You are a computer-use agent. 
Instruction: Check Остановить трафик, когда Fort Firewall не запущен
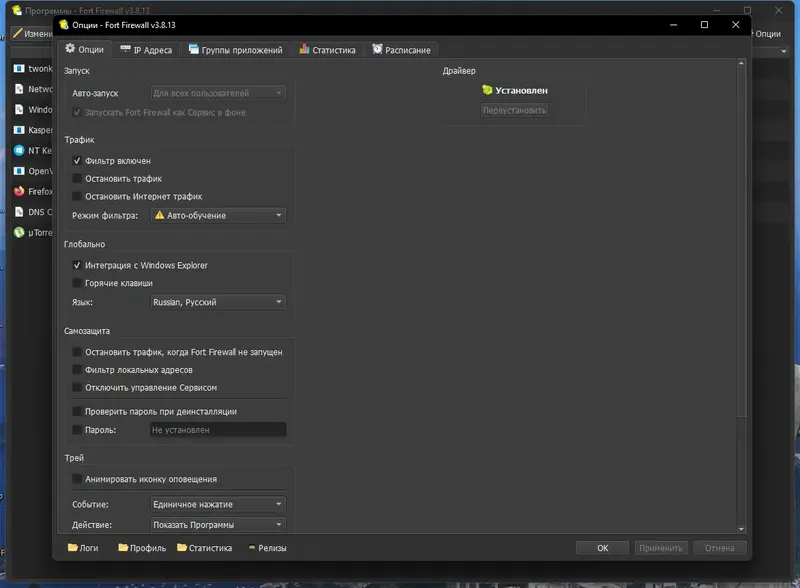[x=77, y=352]
